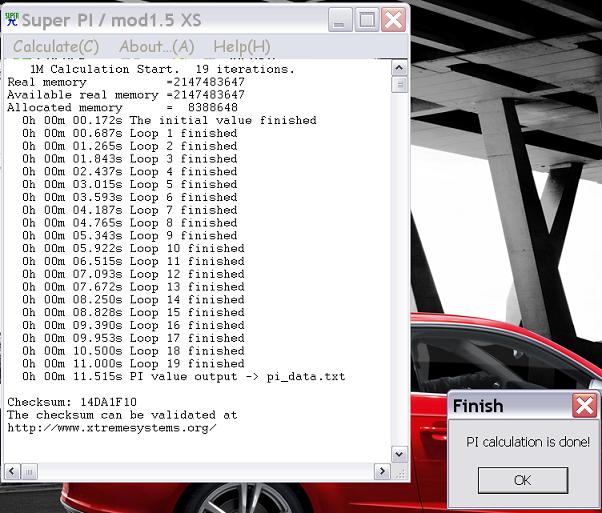Image resolution: width=602 pixels, height=513 pixels.
Task: Click the 'Loop 17 finished' line
Action: [x=133, y=338]
